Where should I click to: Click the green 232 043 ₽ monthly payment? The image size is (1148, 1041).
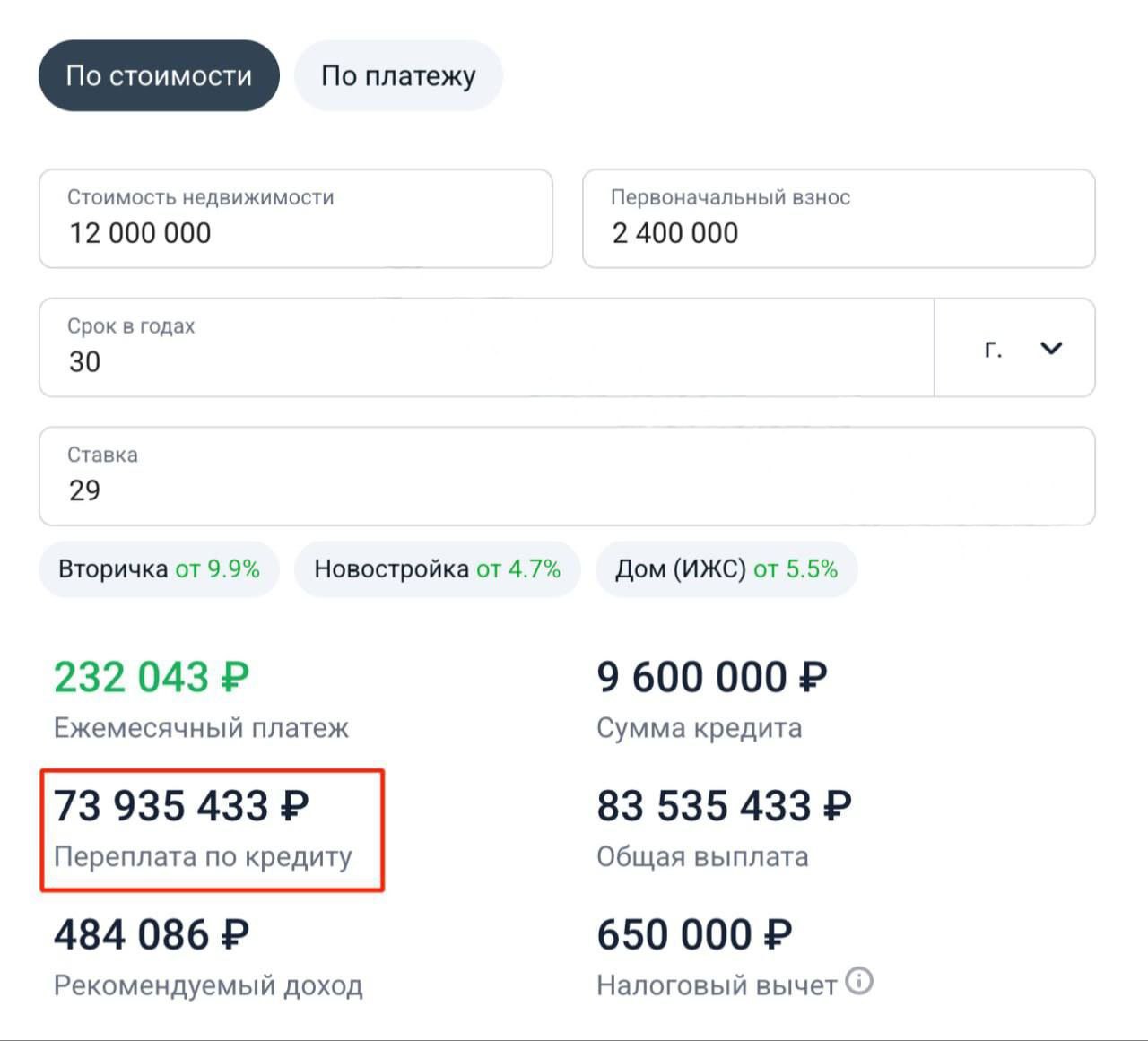(x=152, y=677)
